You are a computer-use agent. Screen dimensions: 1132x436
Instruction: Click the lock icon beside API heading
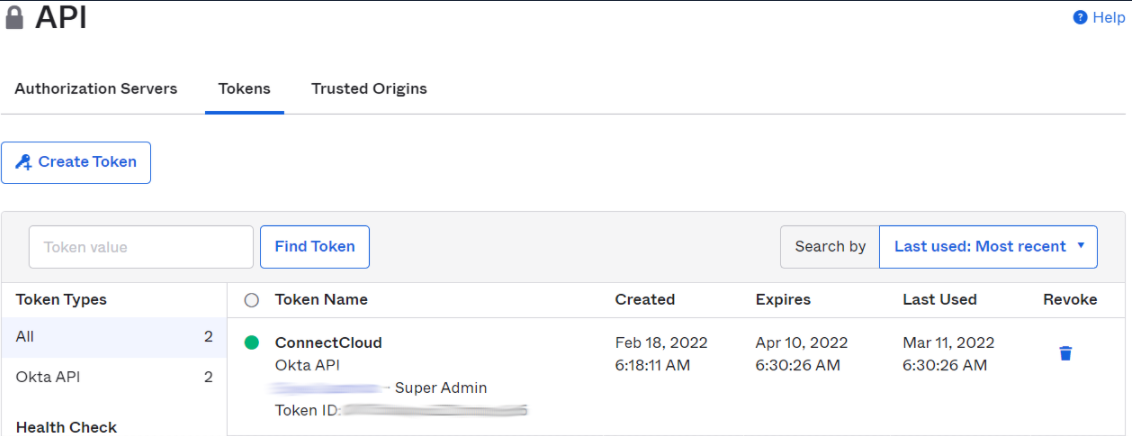[x=14, y=18]
